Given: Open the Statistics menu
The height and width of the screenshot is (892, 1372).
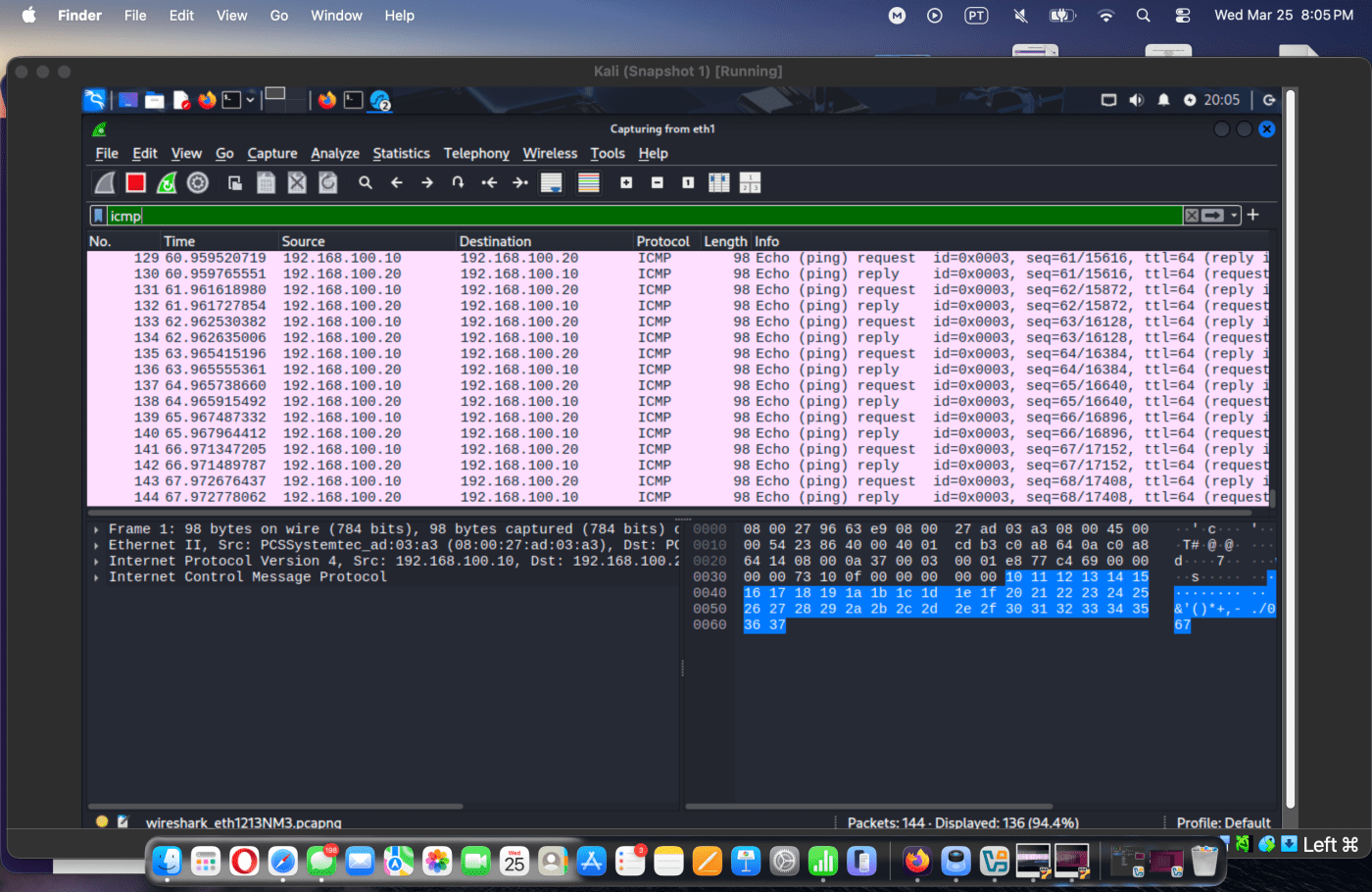Looking at the screenshot, I should [x=401, y=154].
